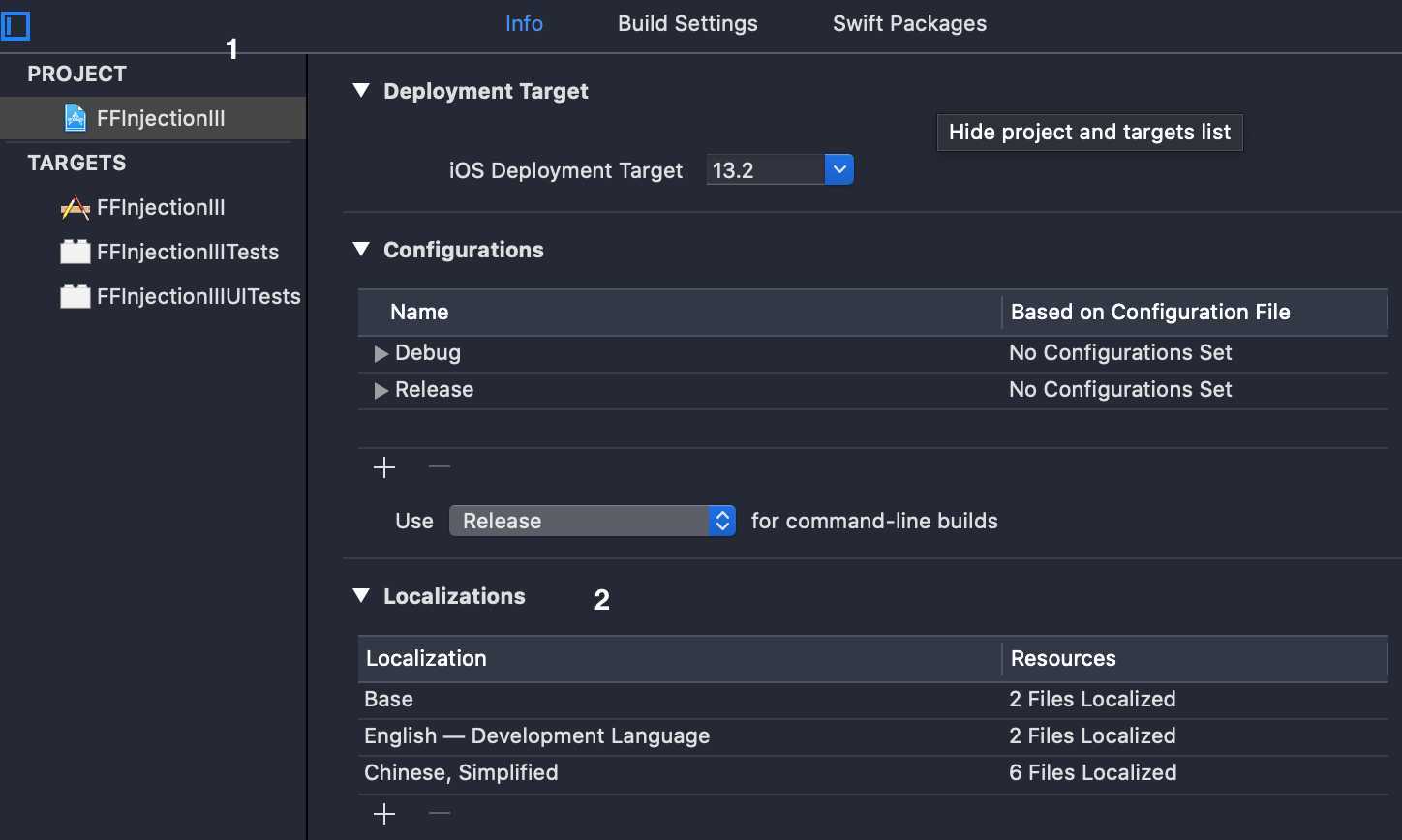Switch to the Info tab

pos(524,24)
